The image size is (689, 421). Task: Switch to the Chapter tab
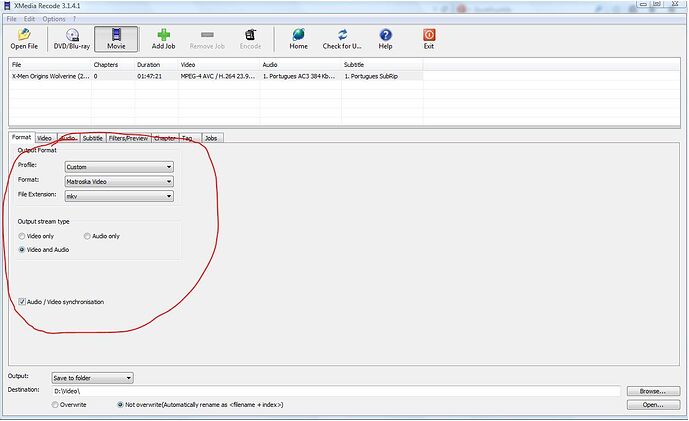pyautogui.click(x=165, y=138)
